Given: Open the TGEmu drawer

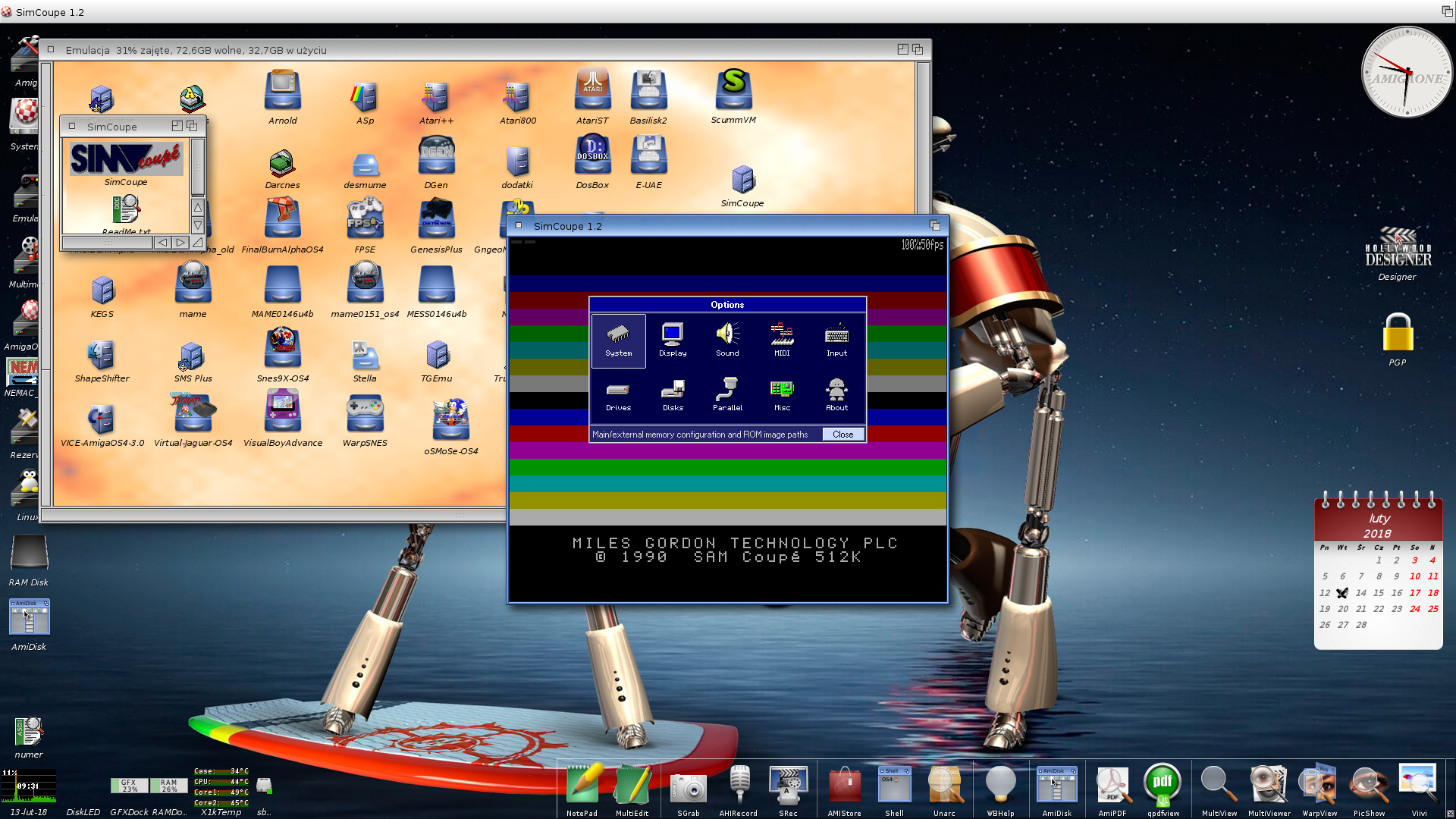Looking at the screenshot, I should tap(436, 360).
